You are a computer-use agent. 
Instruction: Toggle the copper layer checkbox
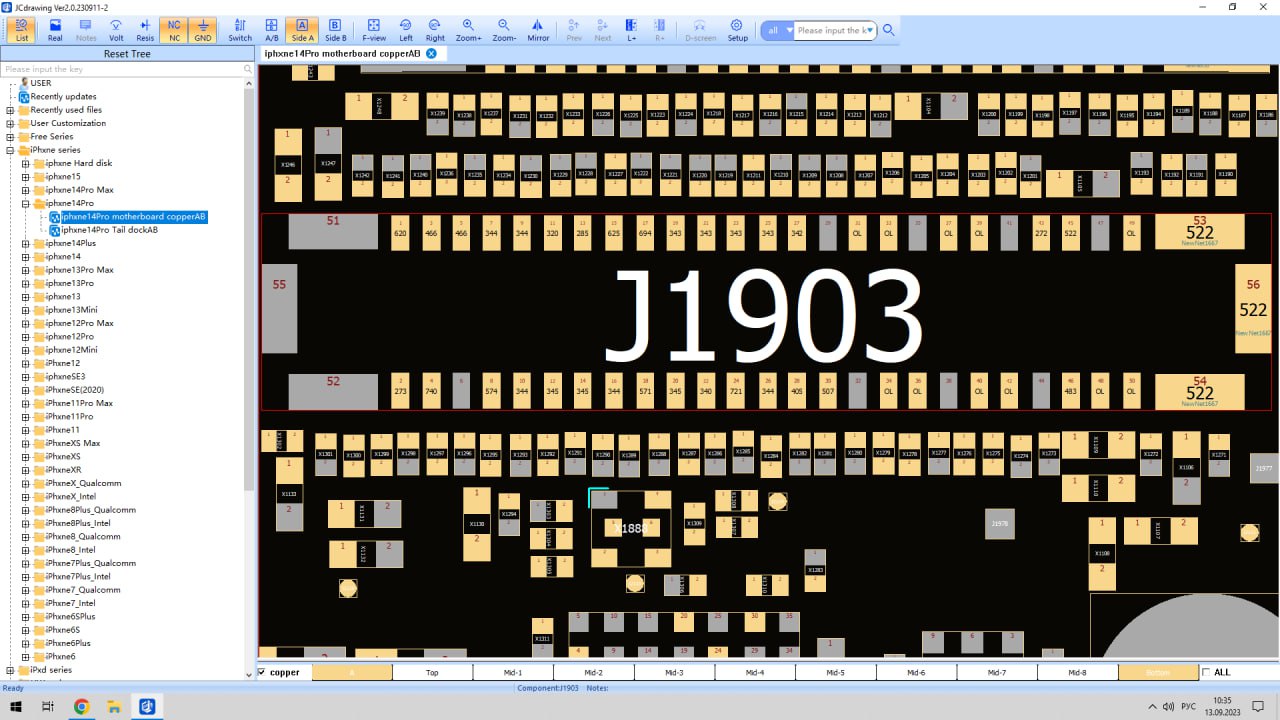tap(262, 672)
